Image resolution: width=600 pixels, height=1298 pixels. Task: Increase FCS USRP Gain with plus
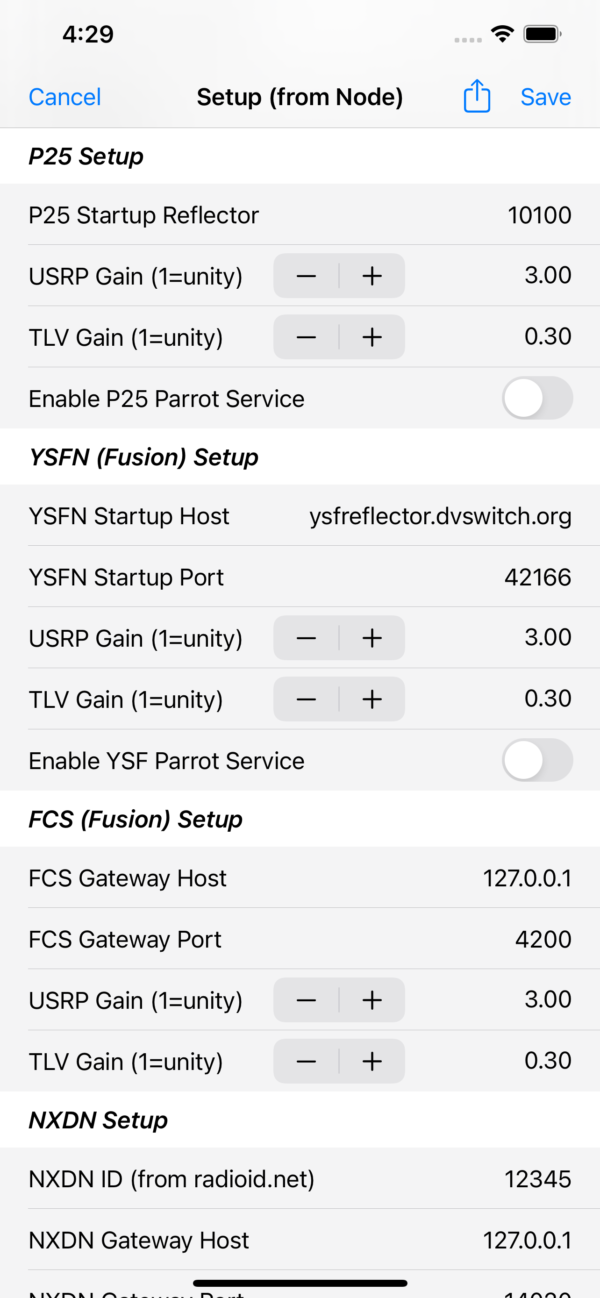point(372,1000)
